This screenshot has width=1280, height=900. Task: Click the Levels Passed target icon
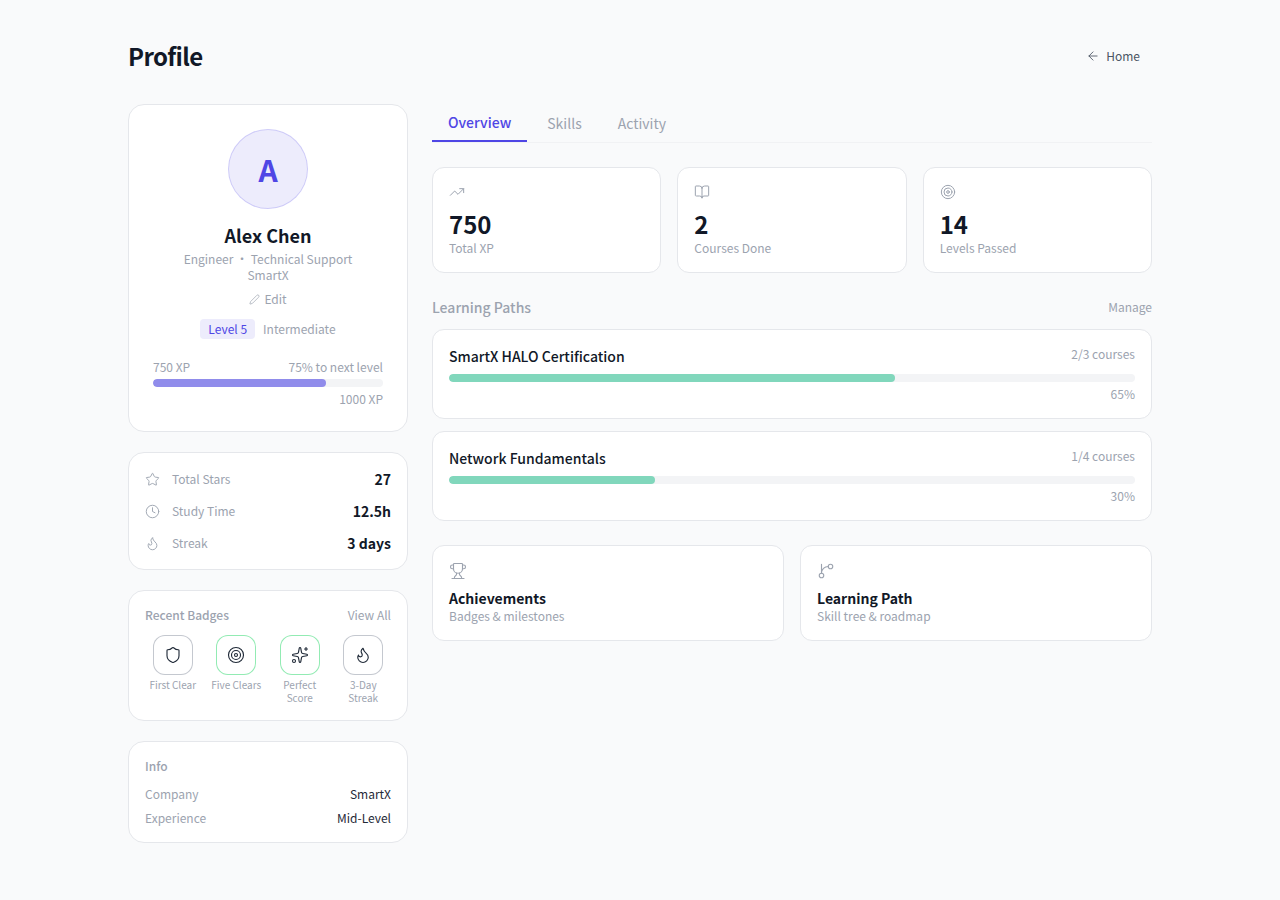(948, 192)
